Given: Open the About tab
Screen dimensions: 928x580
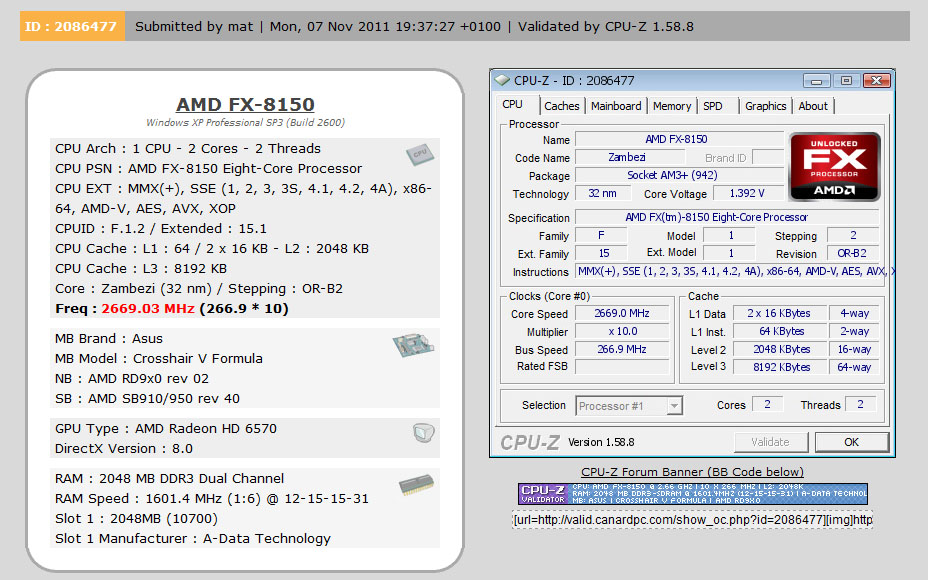Looking at the screenshot, I should coord(813,106).
